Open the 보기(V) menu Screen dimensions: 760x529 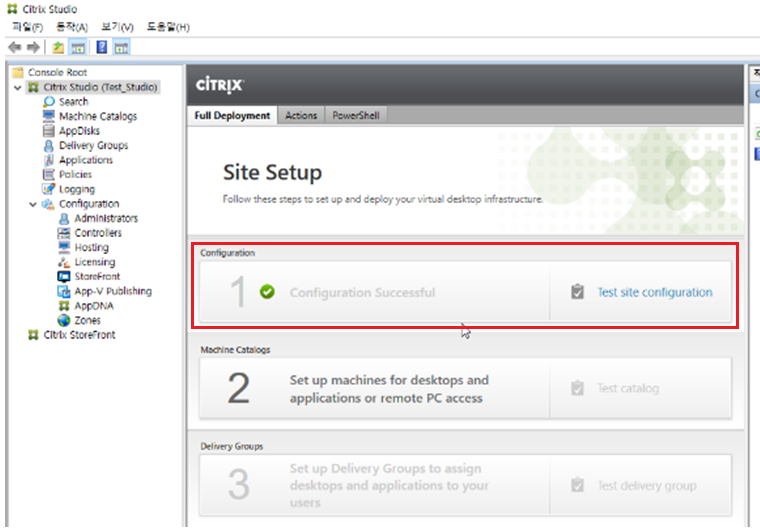coord(117,27)
